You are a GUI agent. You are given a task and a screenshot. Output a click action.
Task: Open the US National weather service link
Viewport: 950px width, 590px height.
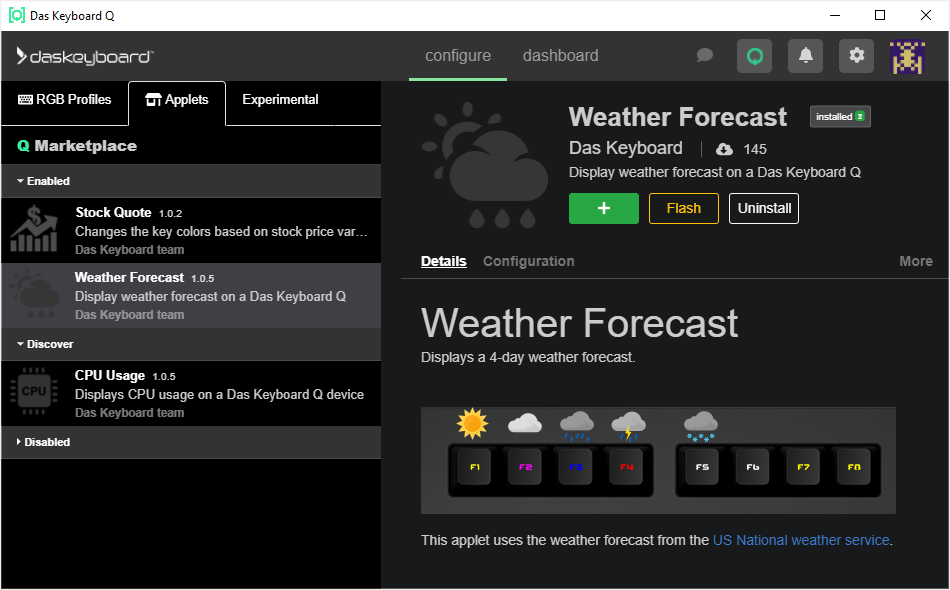[801, 540]
